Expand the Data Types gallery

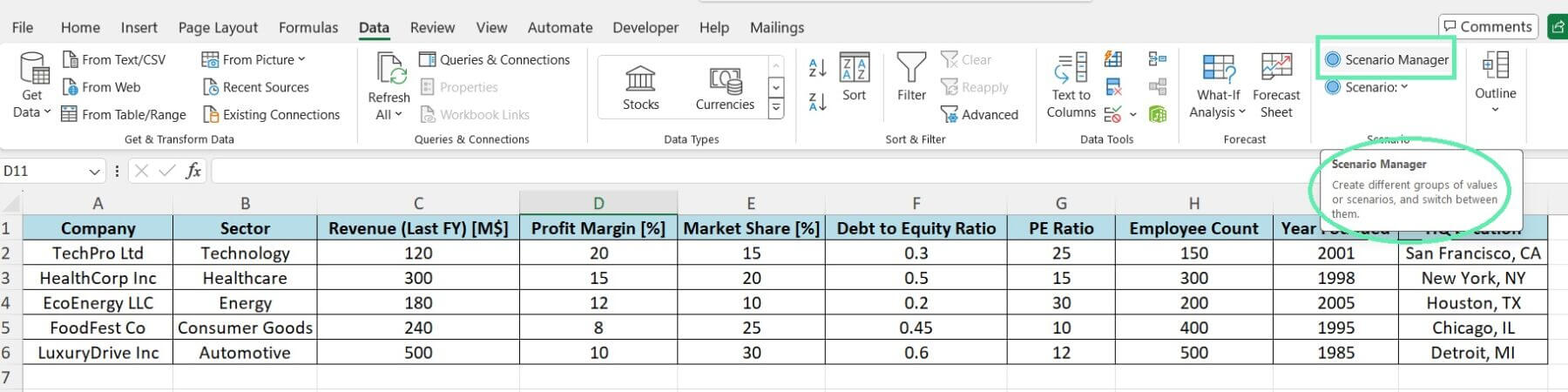click(775, 108)
